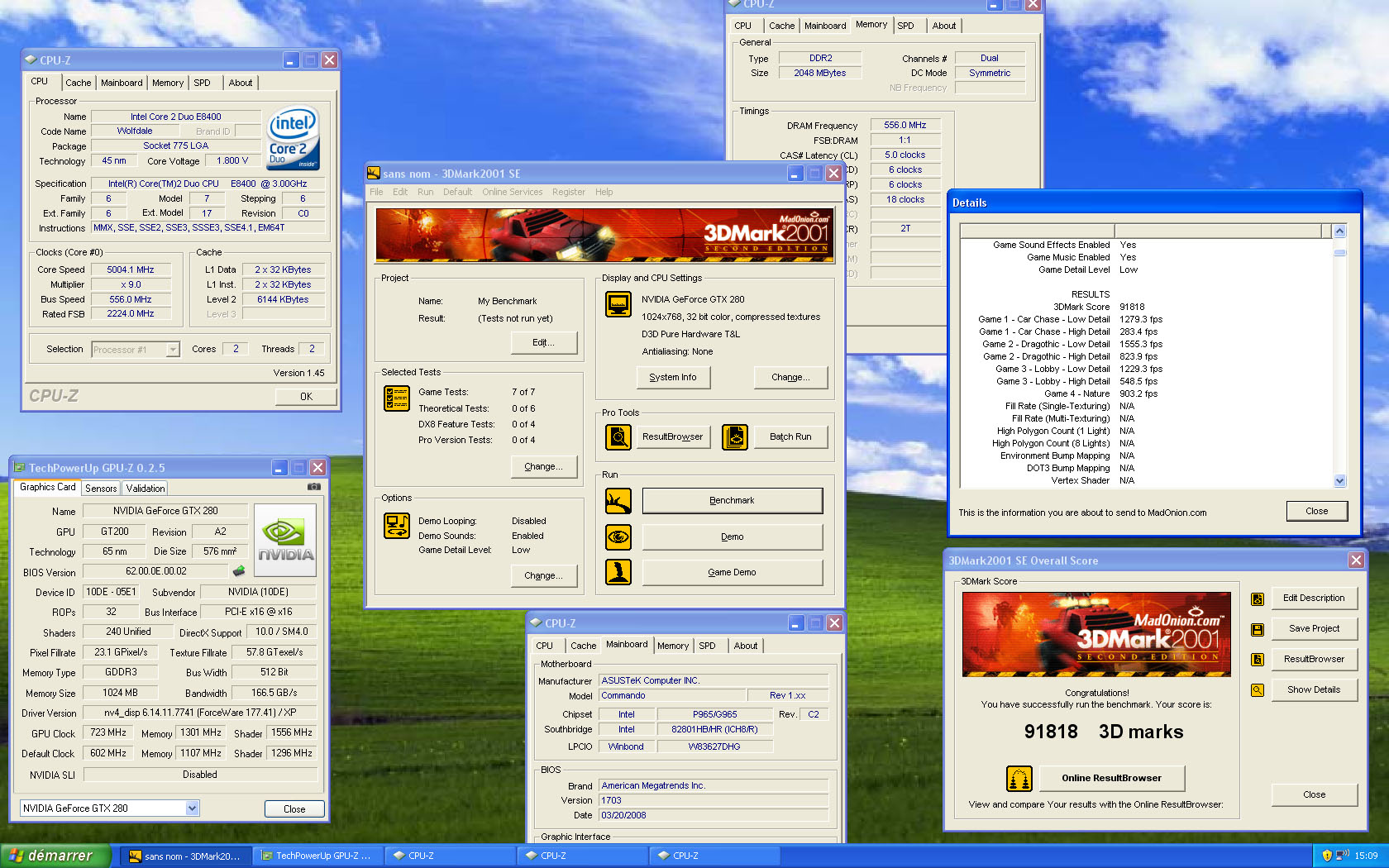
Task: Click Change button in Display and CPU Settings
Action: [x=790, y=378]
